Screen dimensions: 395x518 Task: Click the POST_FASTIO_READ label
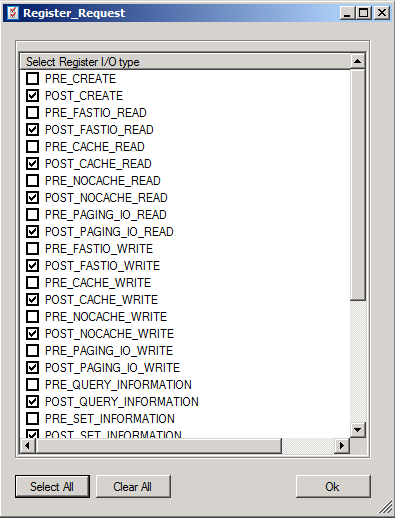pos(99,130)
